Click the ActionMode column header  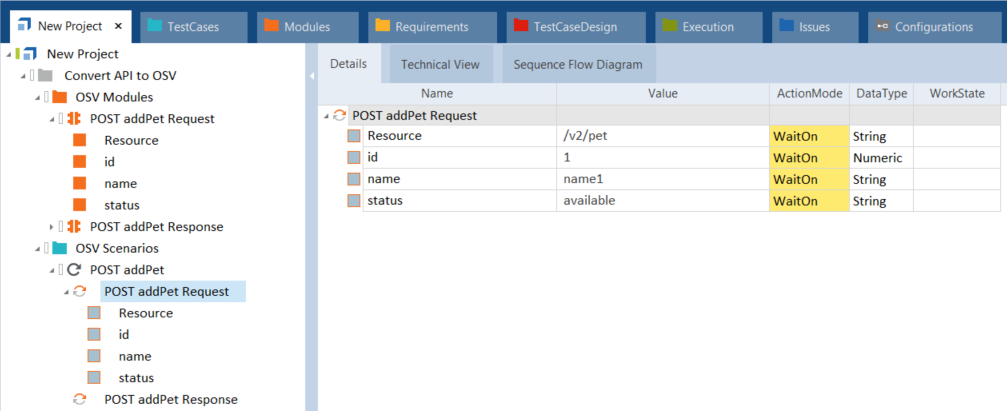pyautogui.click(x=808, y=93)
